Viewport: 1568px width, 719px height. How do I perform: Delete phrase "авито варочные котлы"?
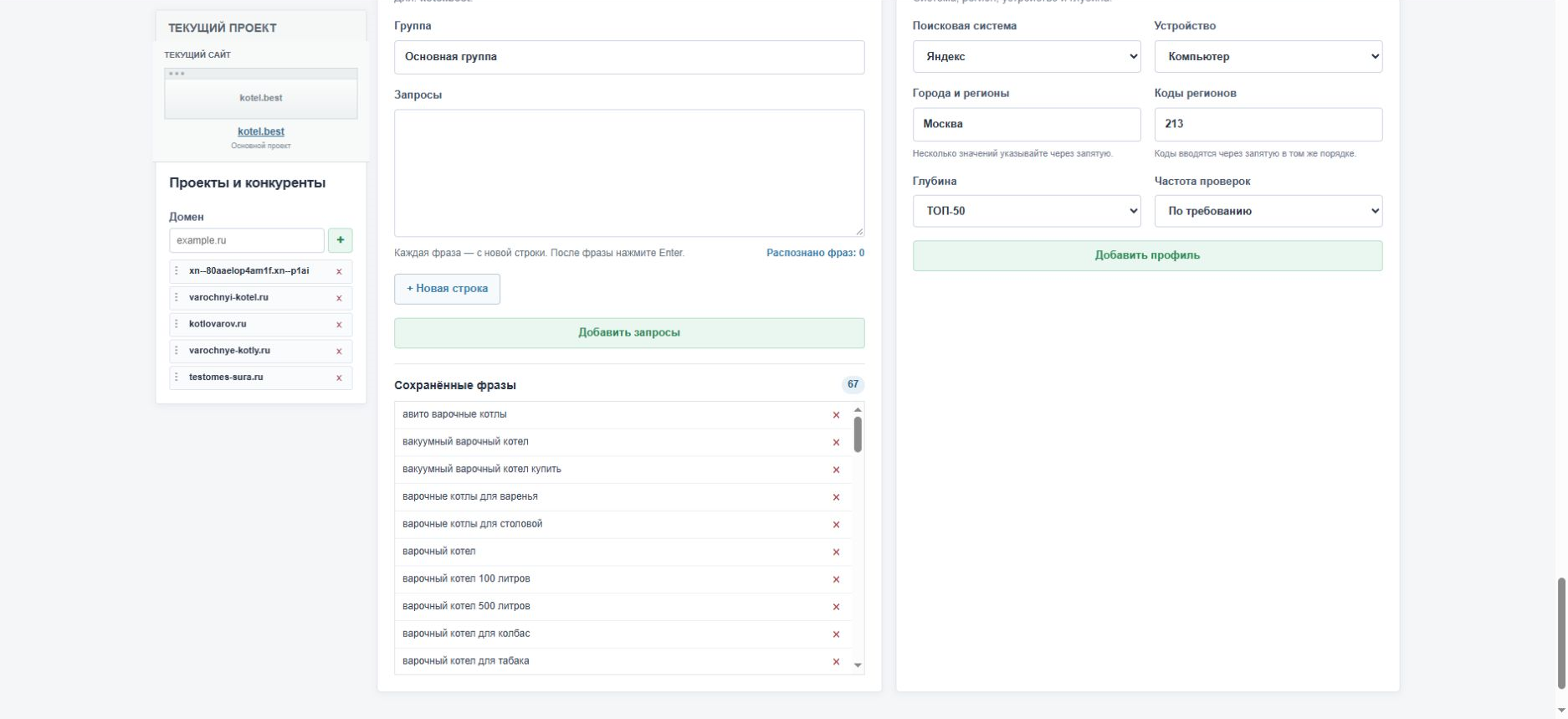(836, 415)
